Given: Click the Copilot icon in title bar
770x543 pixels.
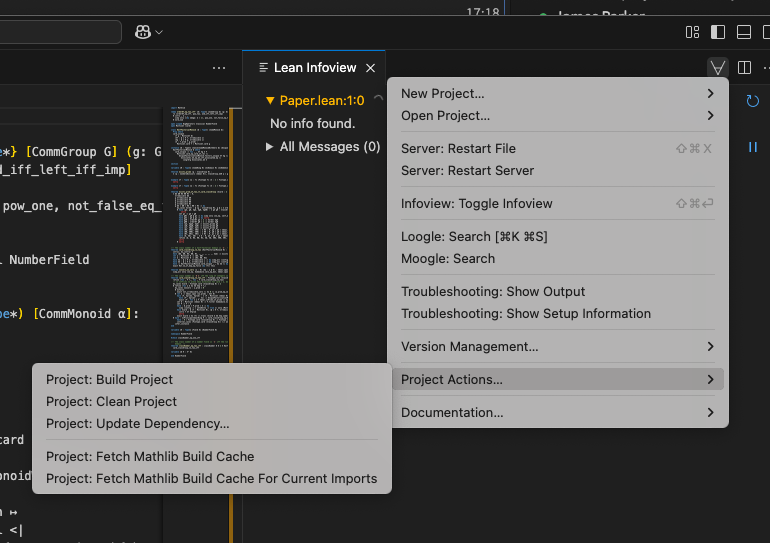Looking at the screenshot, I should [143, 32].
